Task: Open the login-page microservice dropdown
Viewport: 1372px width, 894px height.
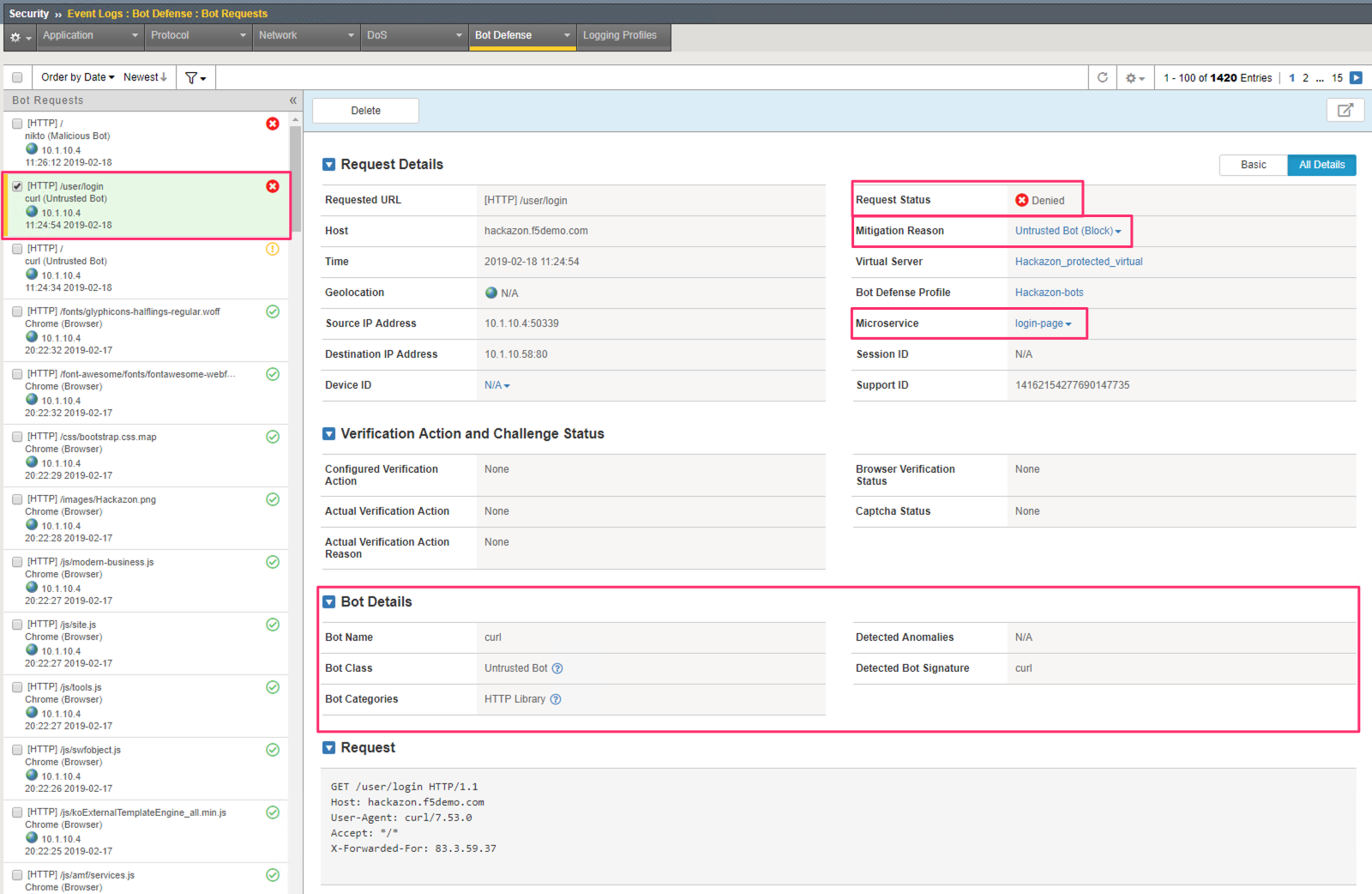Action: [x=1043, y=323]
